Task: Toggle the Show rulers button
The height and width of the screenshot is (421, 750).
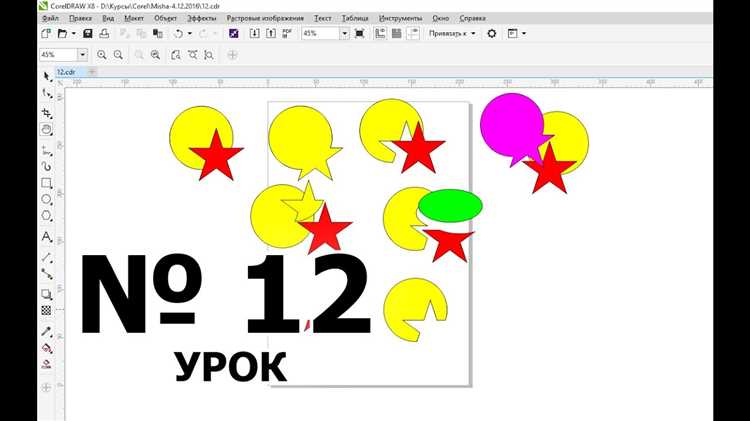Action: click(x=380, y=33)
